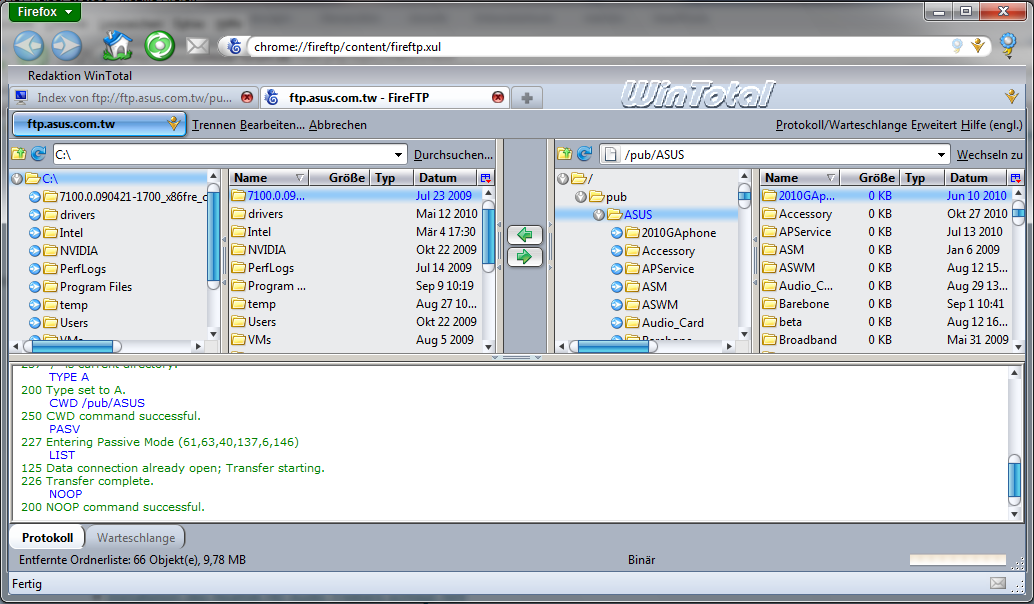Select the Broadband folder in remote list
Screen dimensions: 1034x604
[x=807, y=340]
